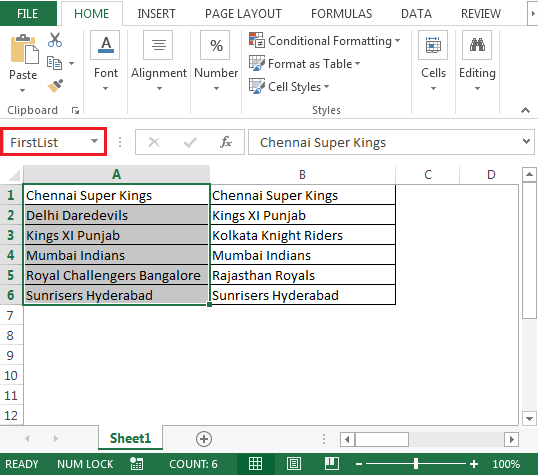Screen dimensions: 538x475
Task: Go to next sheet arrow
Action: point(56,438)
